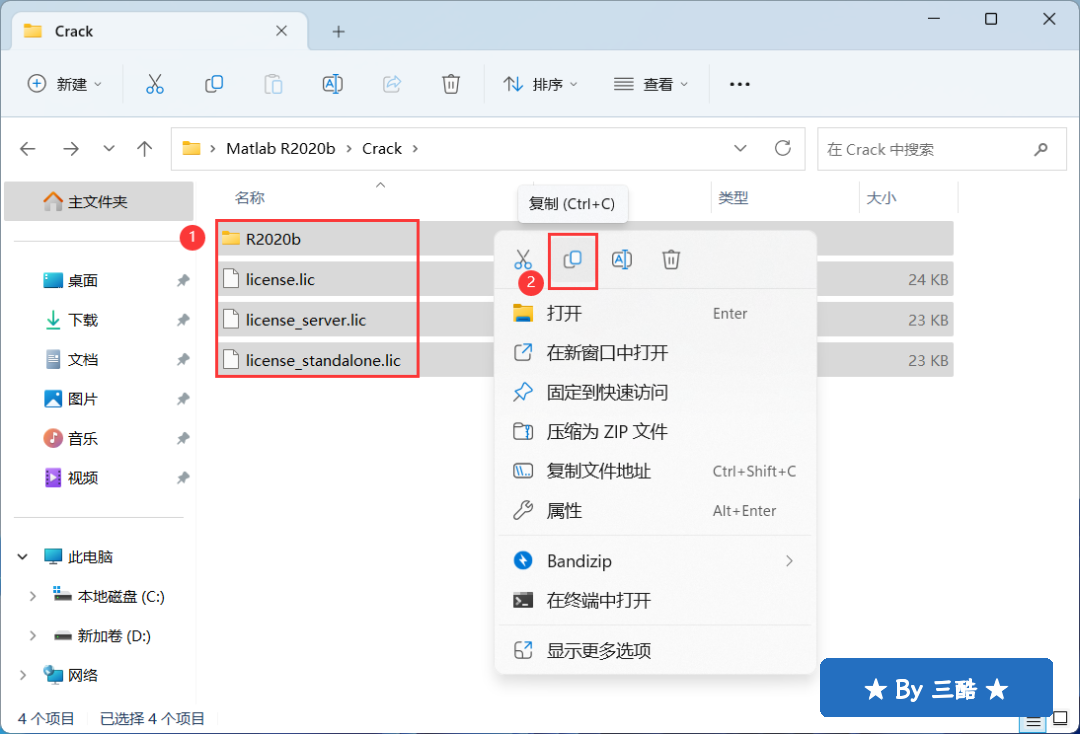This screenshot has height=734, width=1080.
Task: Expand the 新加卷 (D:) tree node
Action: [32, 636]
